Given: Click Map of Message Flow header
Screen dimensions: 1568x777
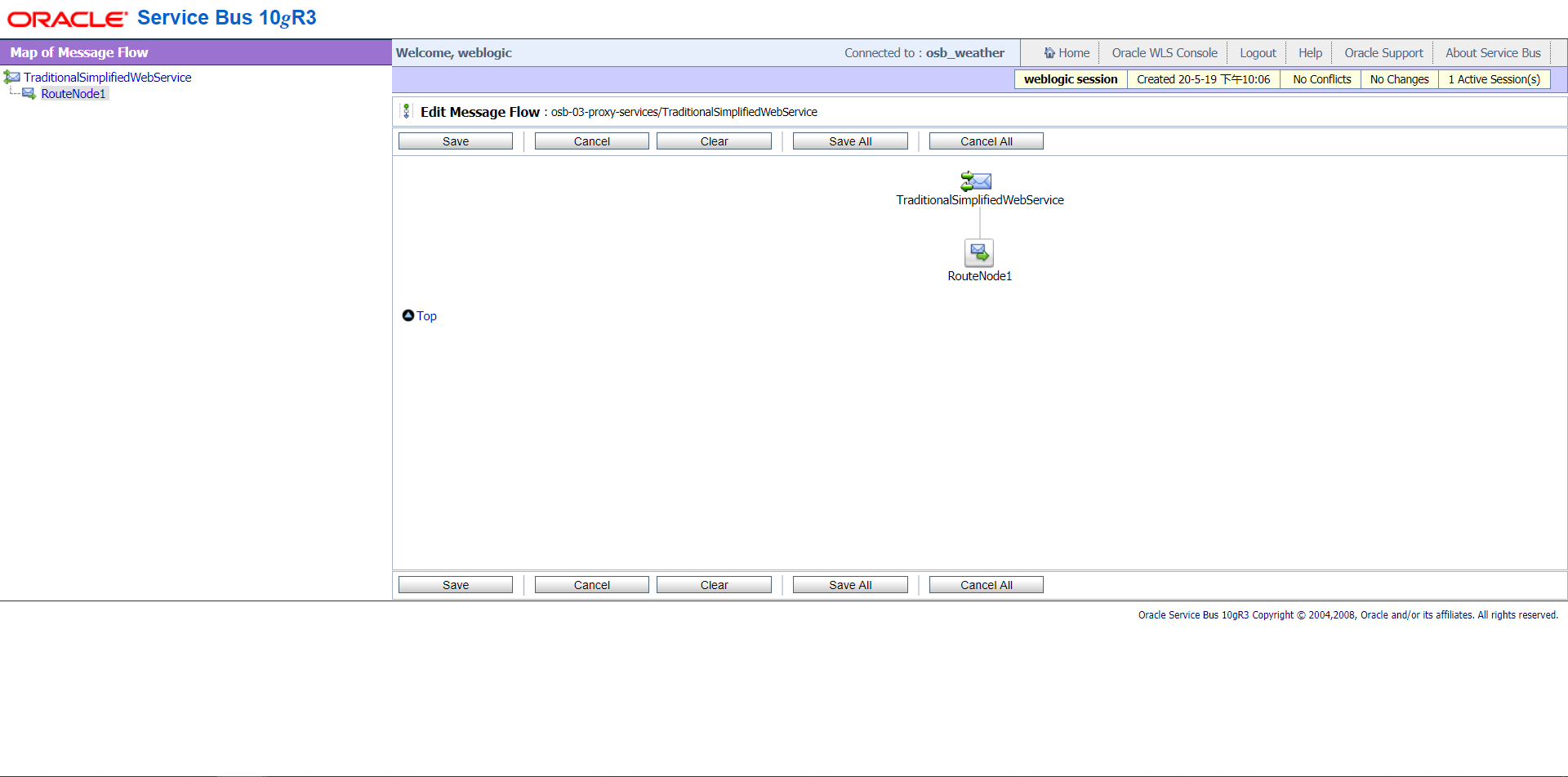Looking at the screenshot, I should (x=79, y=52).
